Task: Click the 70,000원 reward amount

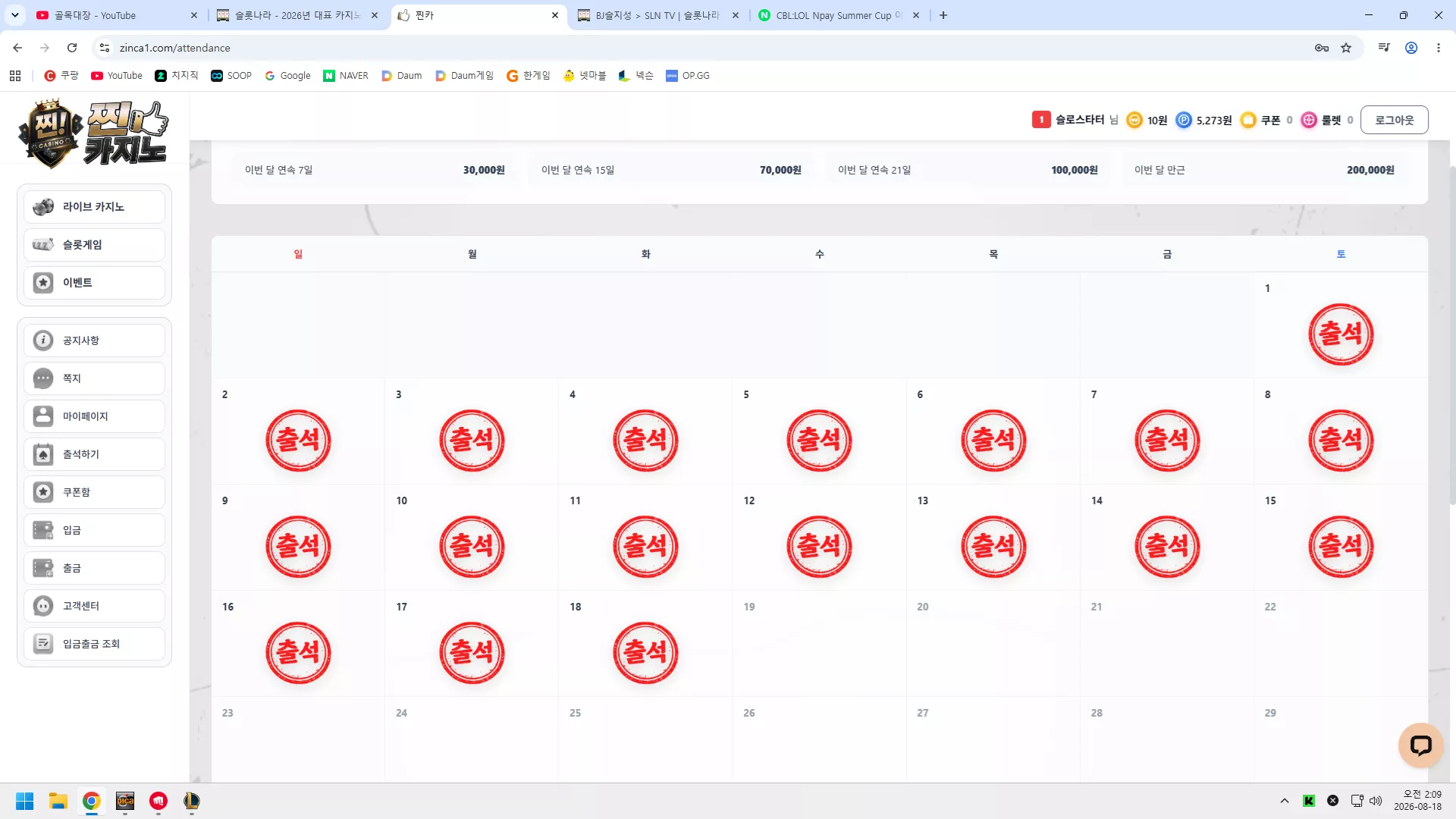Action: click(x=780, y=170)
